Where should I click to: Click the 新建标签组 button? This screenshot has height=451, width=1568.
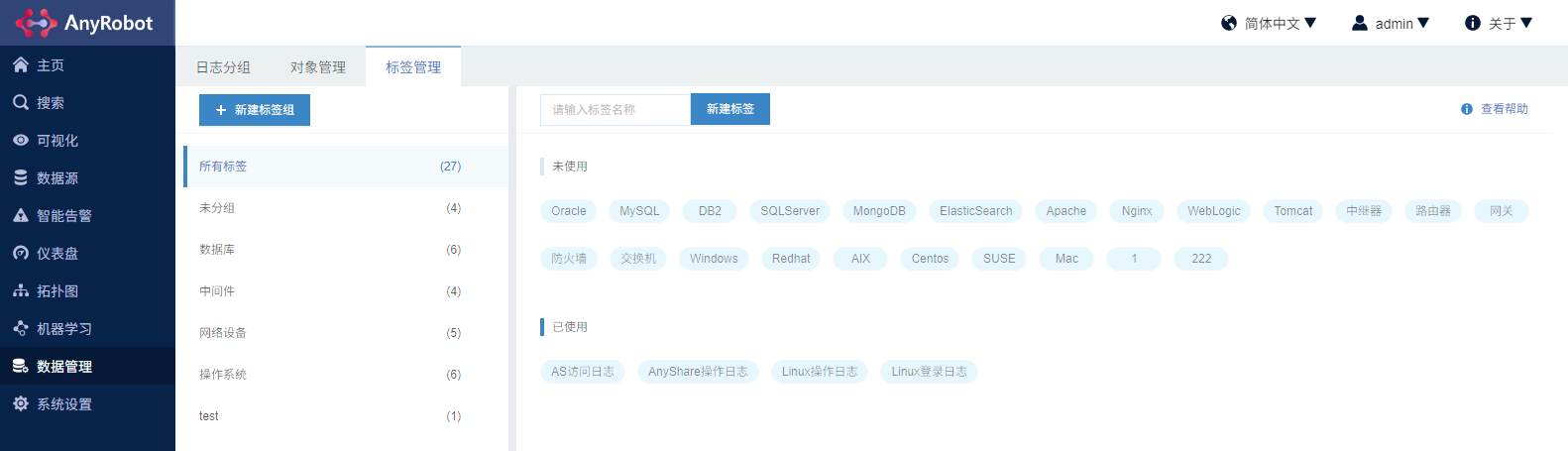point(255,110)
